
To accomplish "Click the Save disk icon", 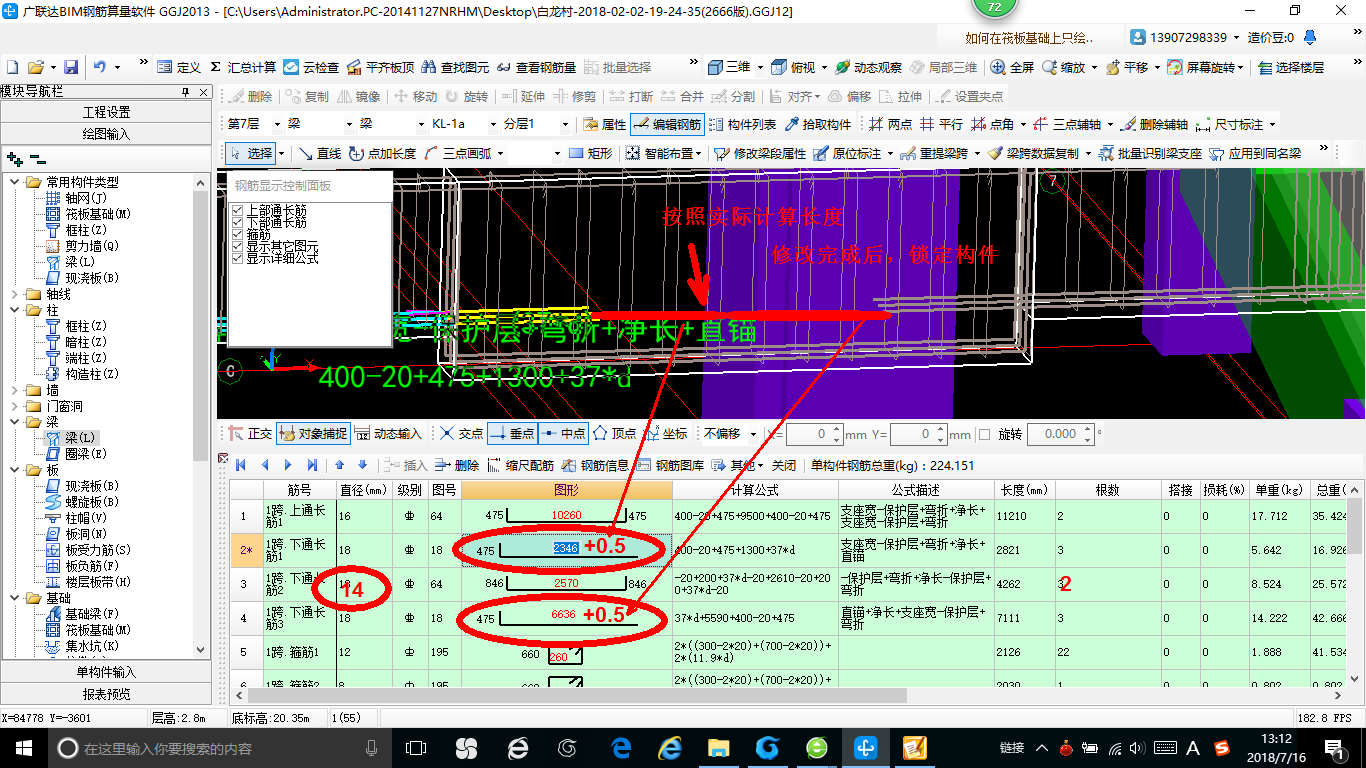I will click(x=70, y=67).
